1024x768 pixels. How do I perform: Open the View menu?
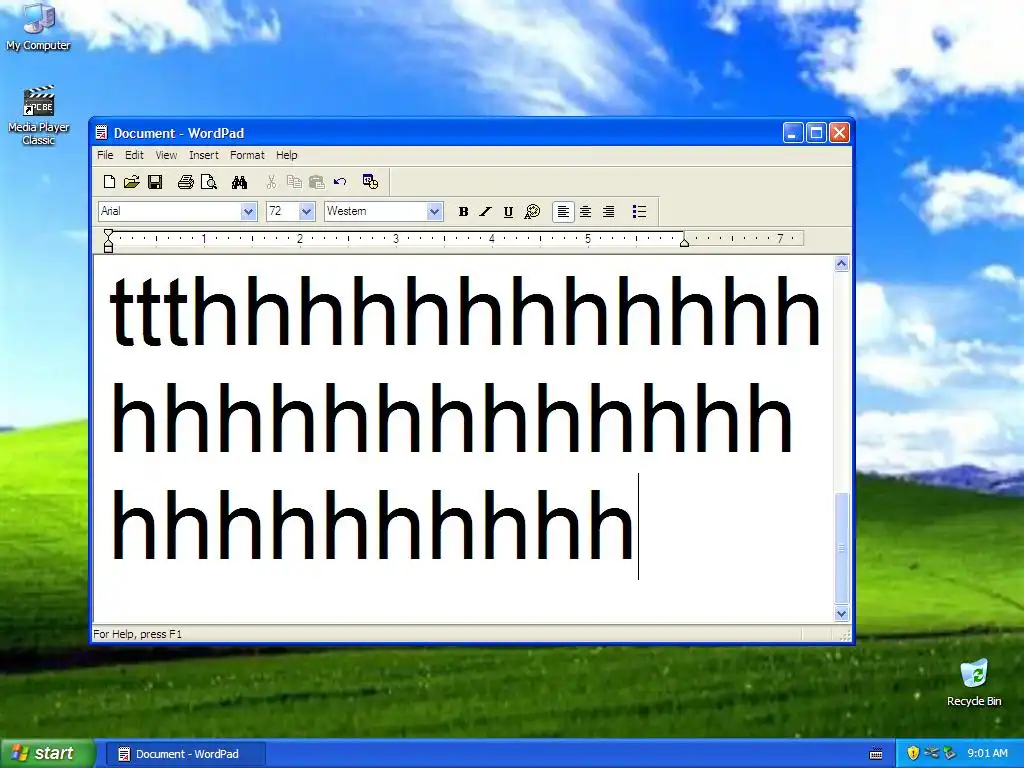(166, 155)
